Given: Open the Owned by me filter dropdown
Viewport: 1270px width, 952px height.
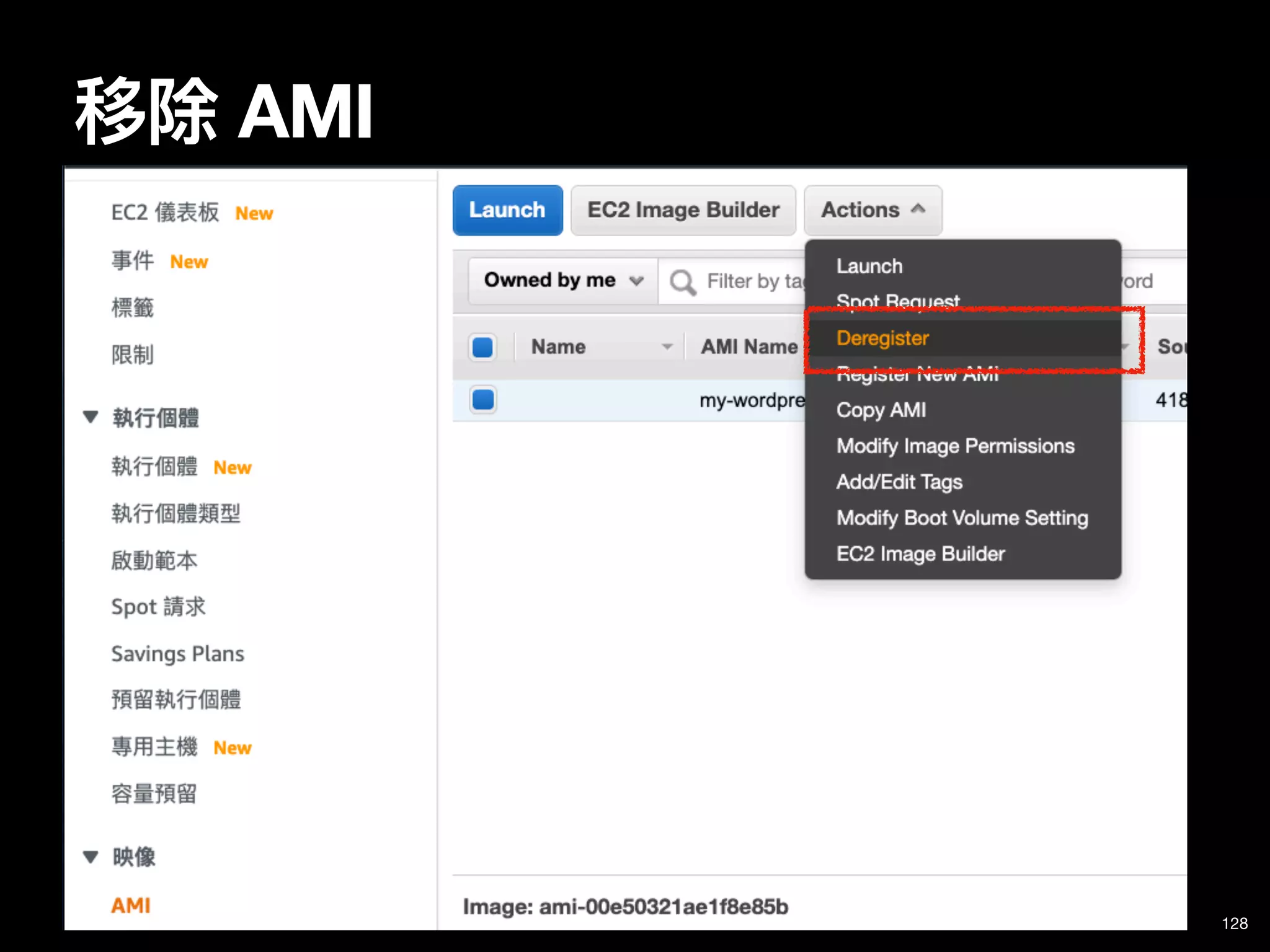Looking at the screenshot, I should tap(562, 280).
